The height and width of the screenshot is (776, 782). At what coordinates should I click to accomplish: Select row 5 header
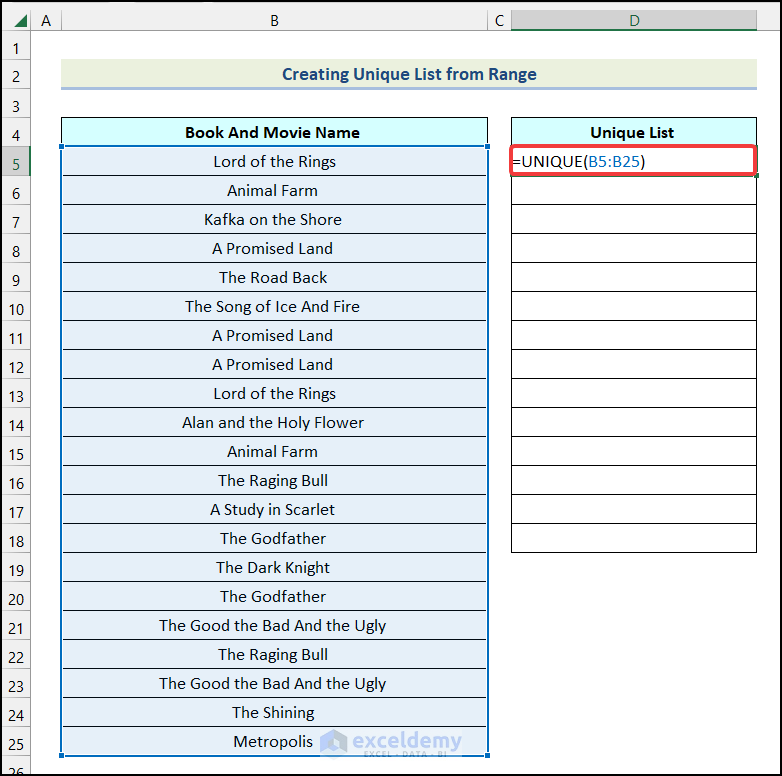pos(17,162)
